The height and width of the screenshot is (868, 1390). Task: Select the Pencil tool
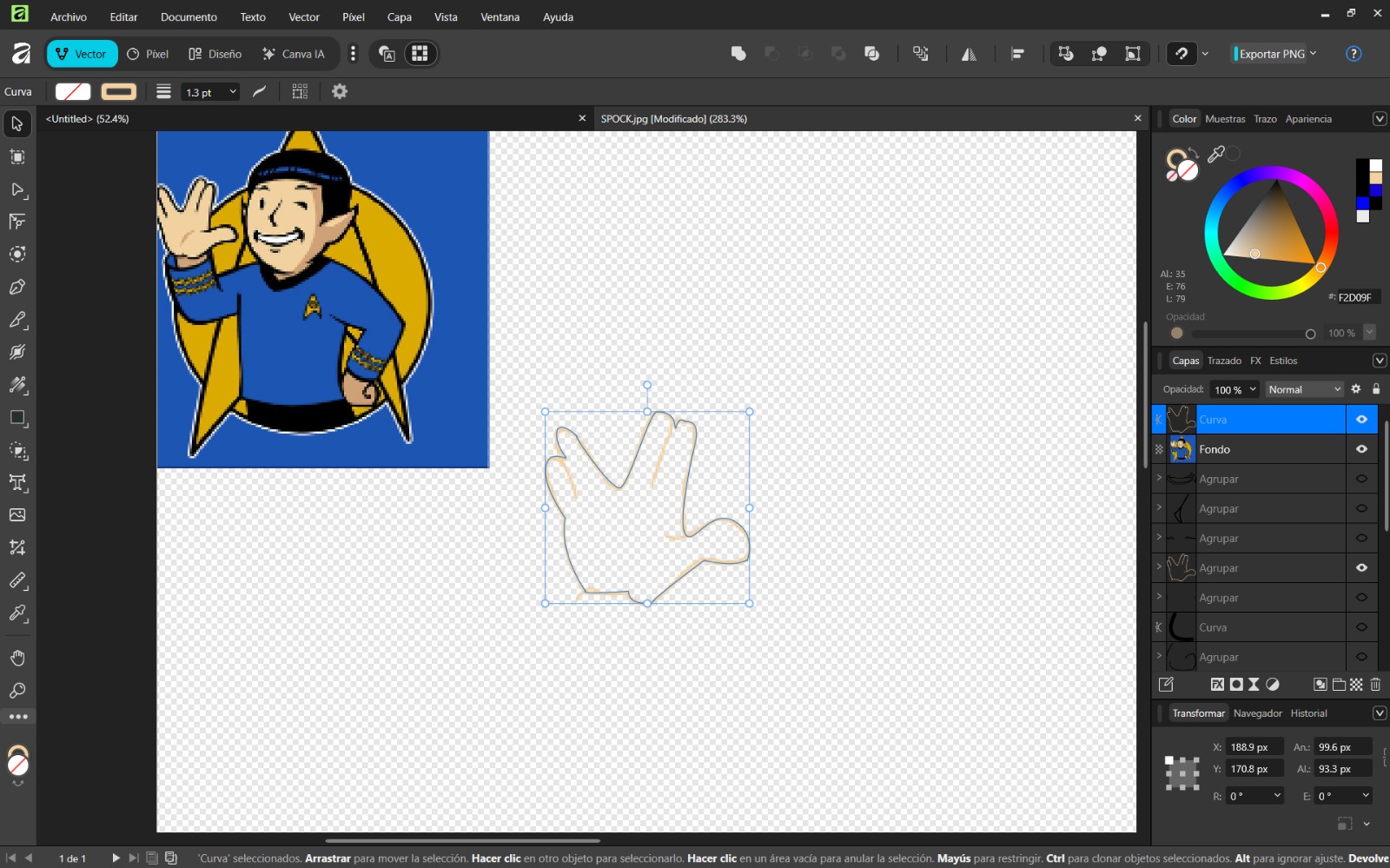coord(17,320)
